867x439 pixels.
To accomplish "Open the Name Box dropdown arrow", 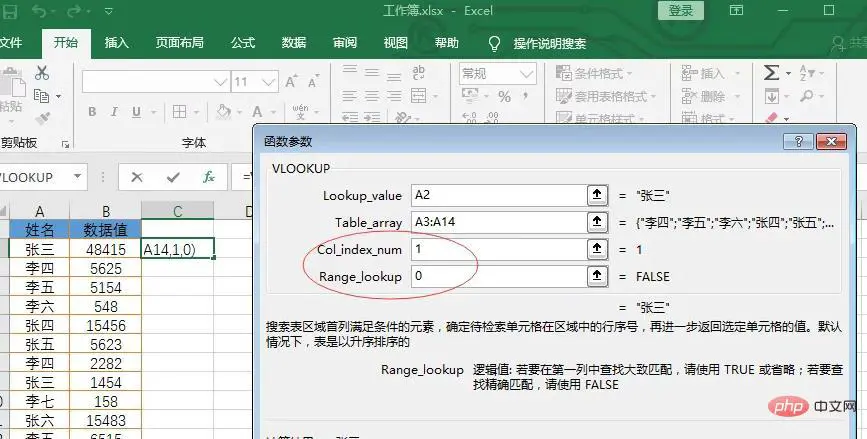I will pyautogui.click(x=77, y=177).
